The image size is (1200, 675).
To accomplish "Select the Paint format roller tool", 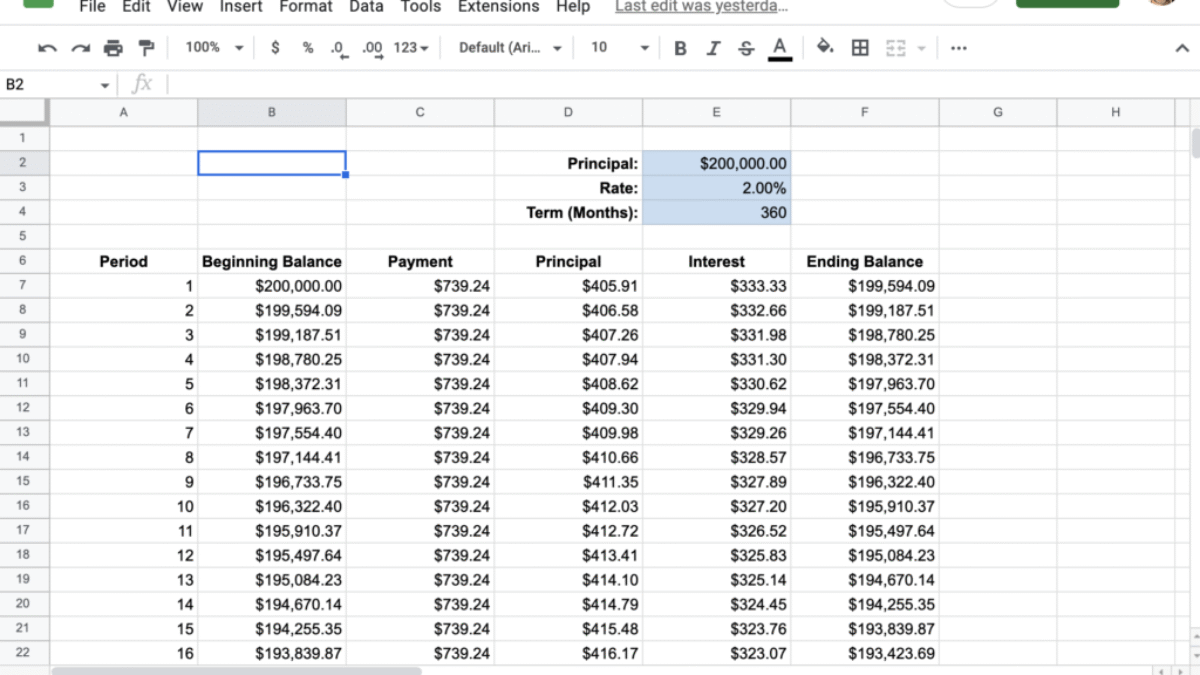I will point(146,48).
